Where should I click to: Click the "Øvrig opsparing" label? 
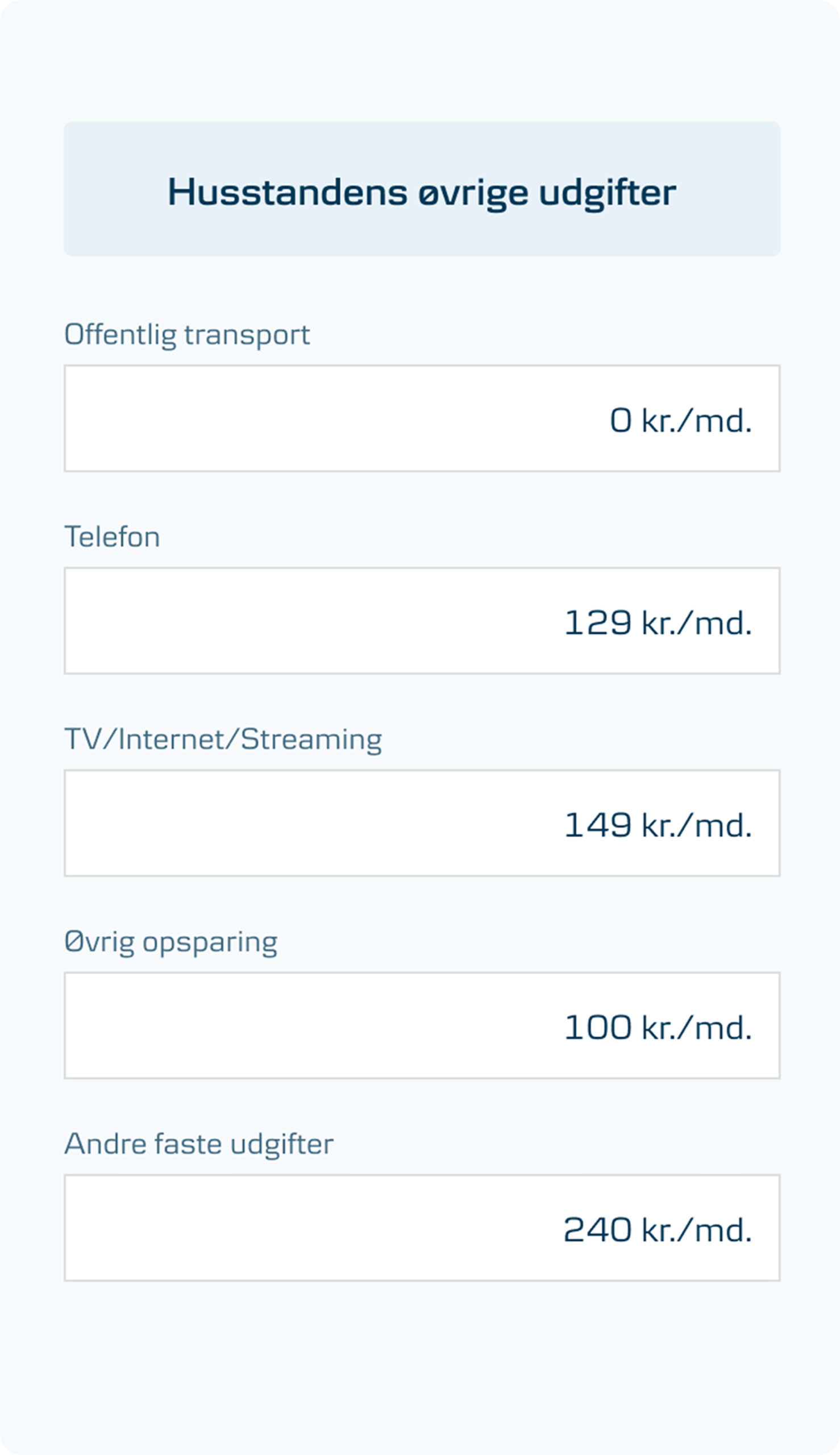click(x=171, y=942)
